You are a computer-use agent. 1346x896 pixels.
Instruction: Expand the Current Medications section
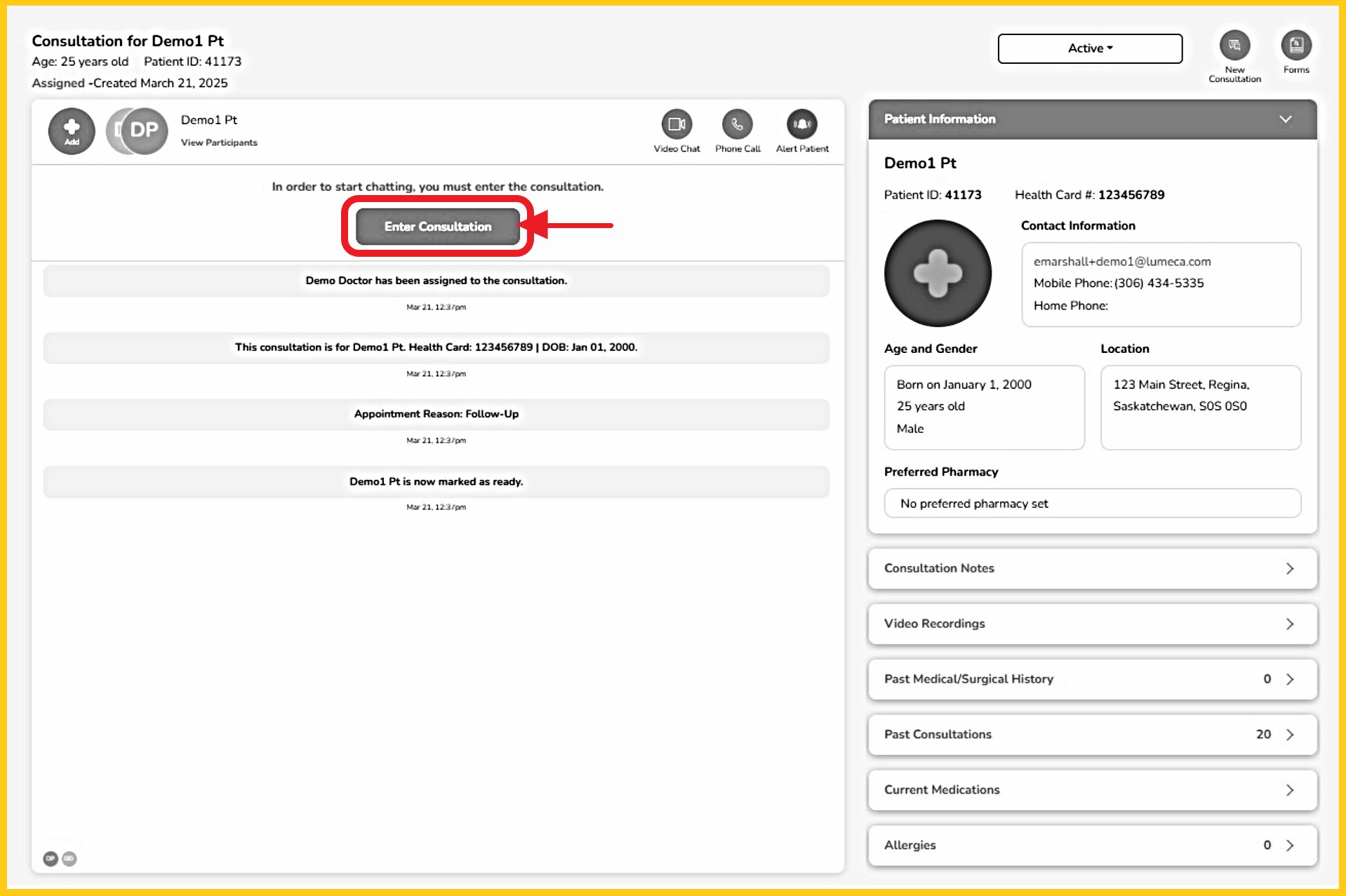1092,790
